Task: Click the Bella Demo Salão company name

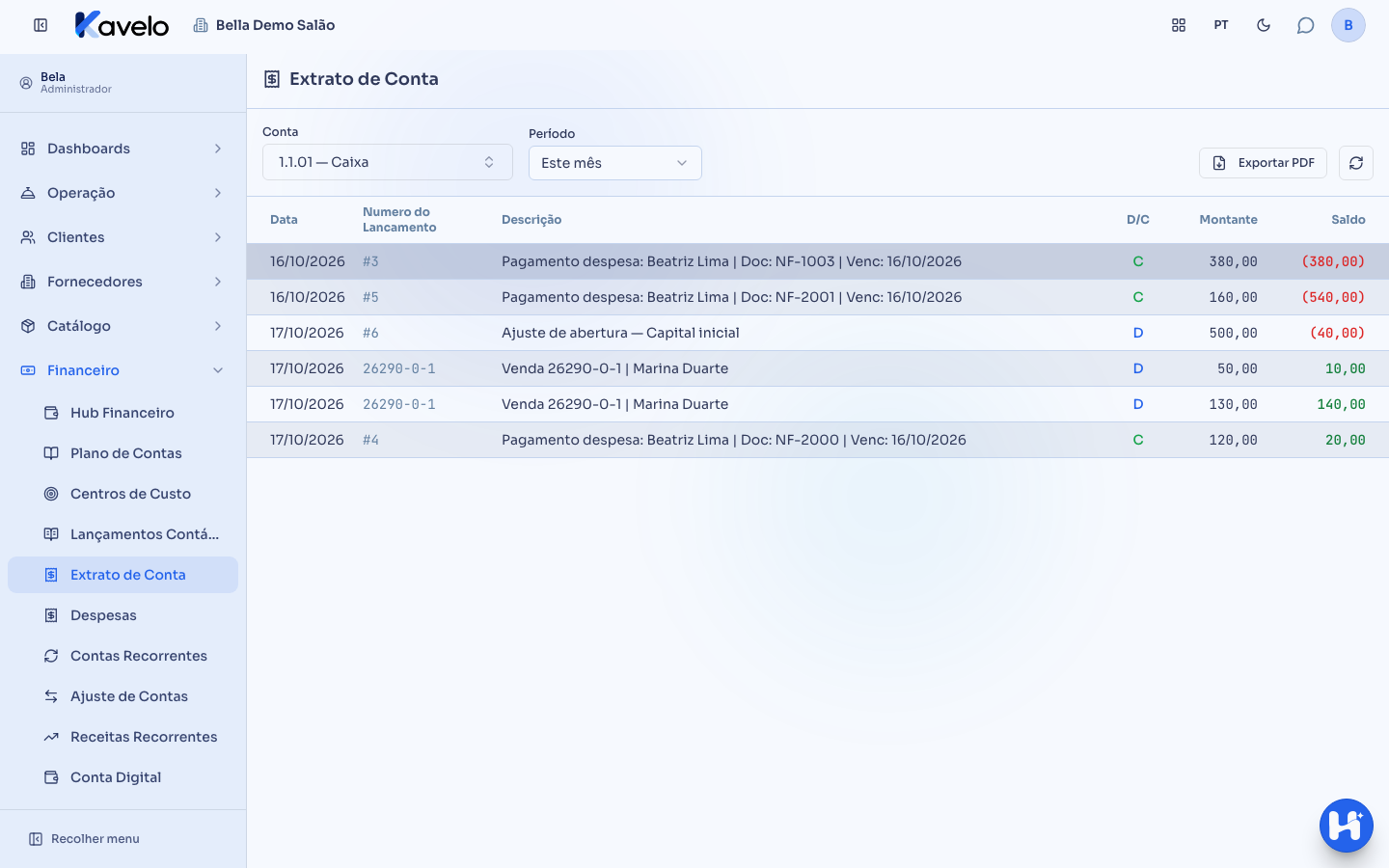Action: coord(275,25)
